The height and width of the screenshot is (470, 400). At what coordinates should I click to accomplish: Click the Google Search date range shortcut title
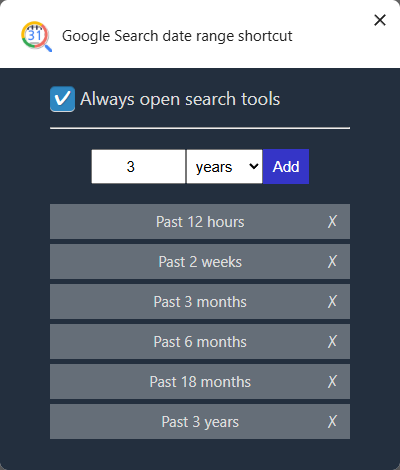point(177,36)
